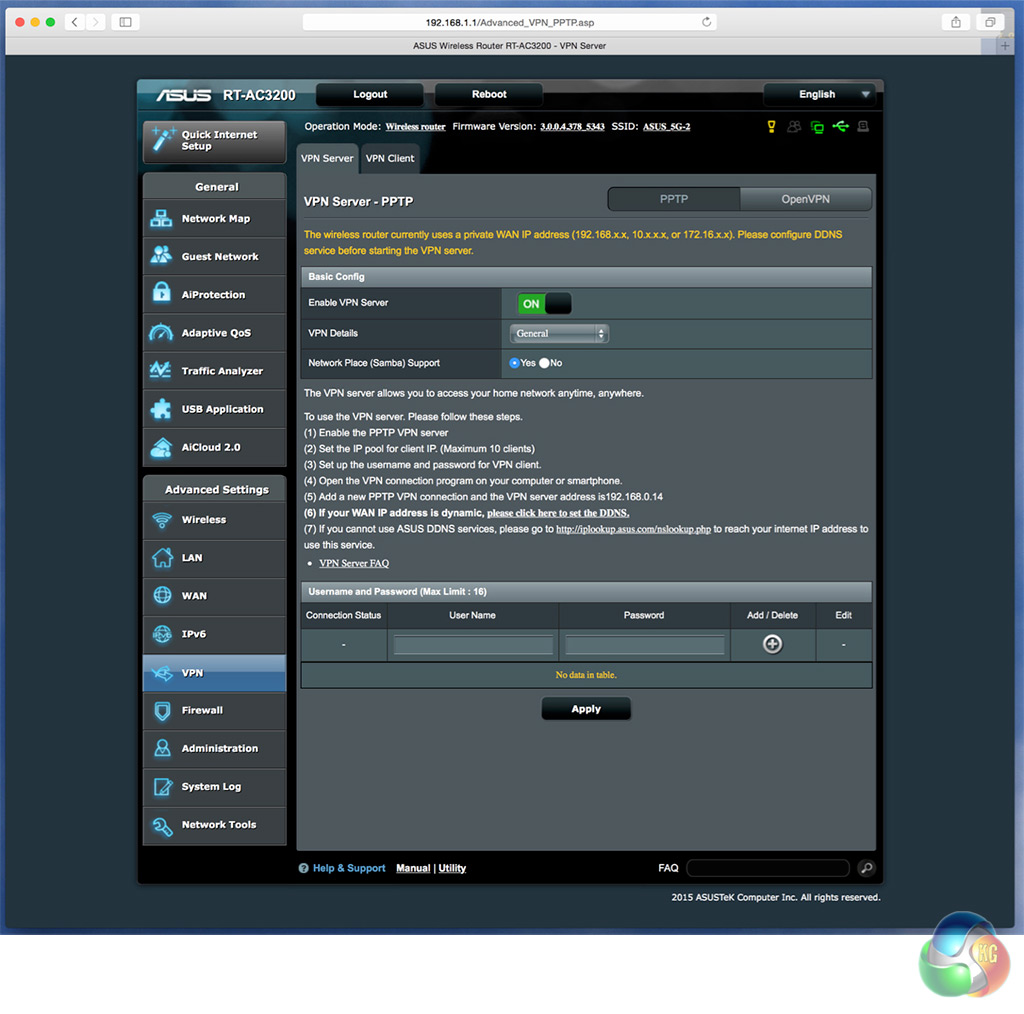The image size is (1024, 1014).
Task: Open AiProtection page
Action: tap(214, 294)
